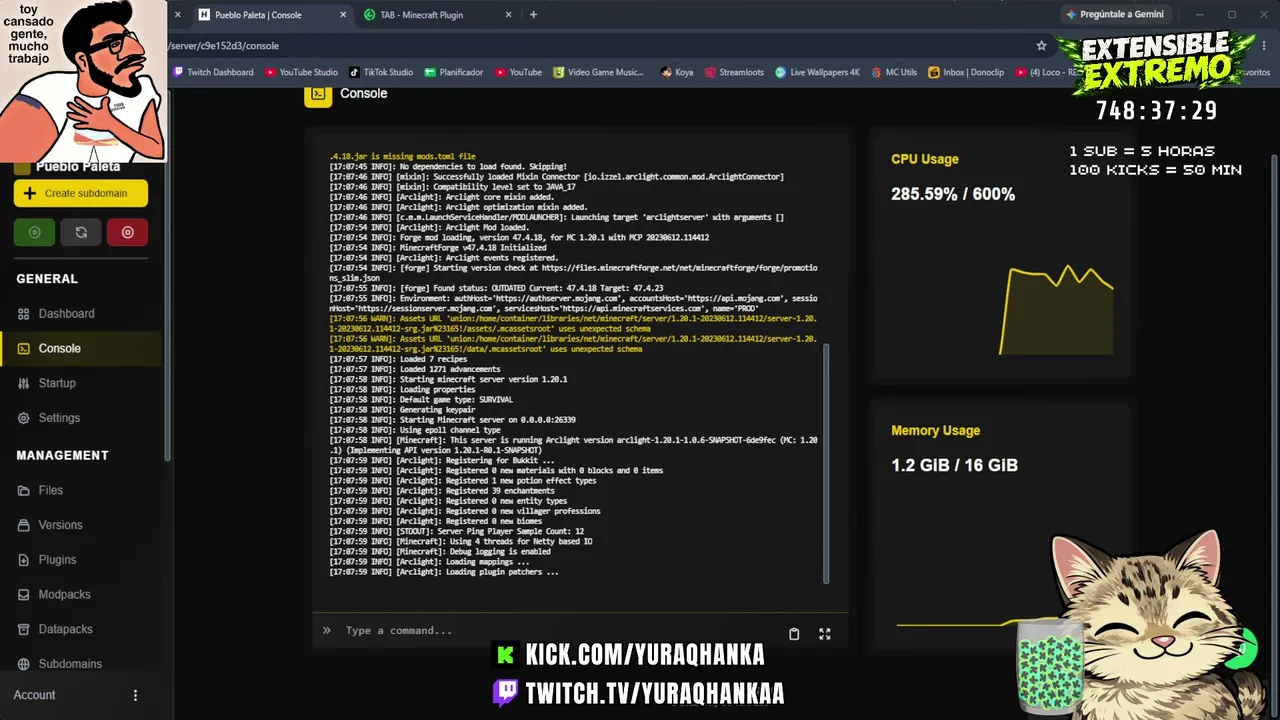Open the YouTube Studio bookmark
This screenshot has width=1280, height=720.
[x=301, y=72]
